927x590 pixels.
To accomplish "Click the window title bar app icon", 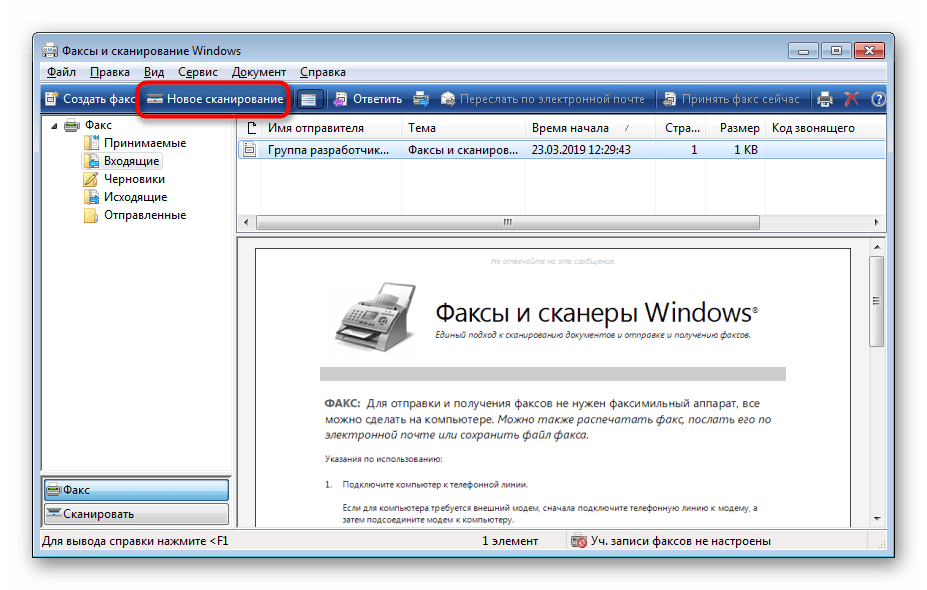I will click(50, 50).
